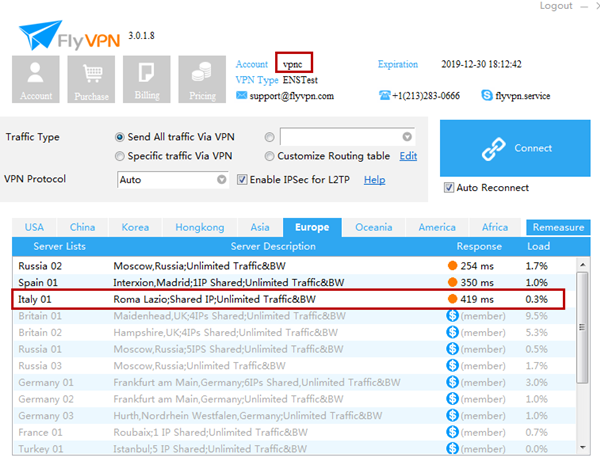
Task: Click the dollar member icon for Germany 03
Action: [452, 415]
